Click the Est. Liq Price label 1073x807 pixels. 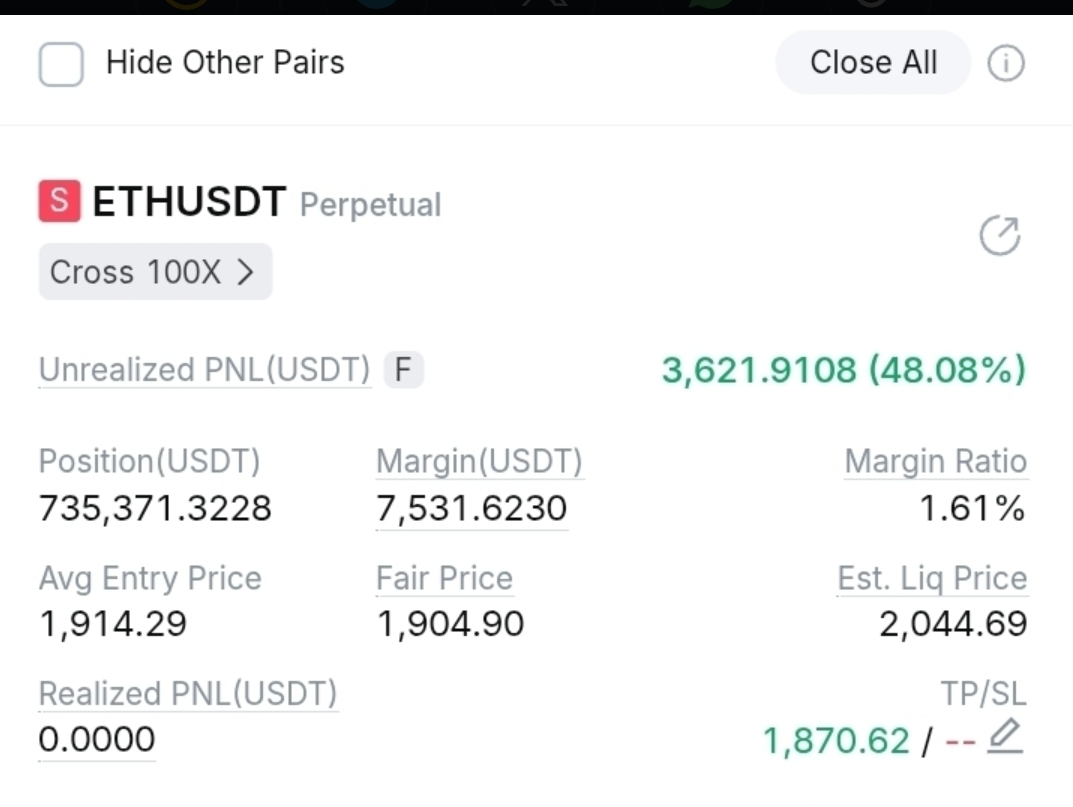point(932,578)
